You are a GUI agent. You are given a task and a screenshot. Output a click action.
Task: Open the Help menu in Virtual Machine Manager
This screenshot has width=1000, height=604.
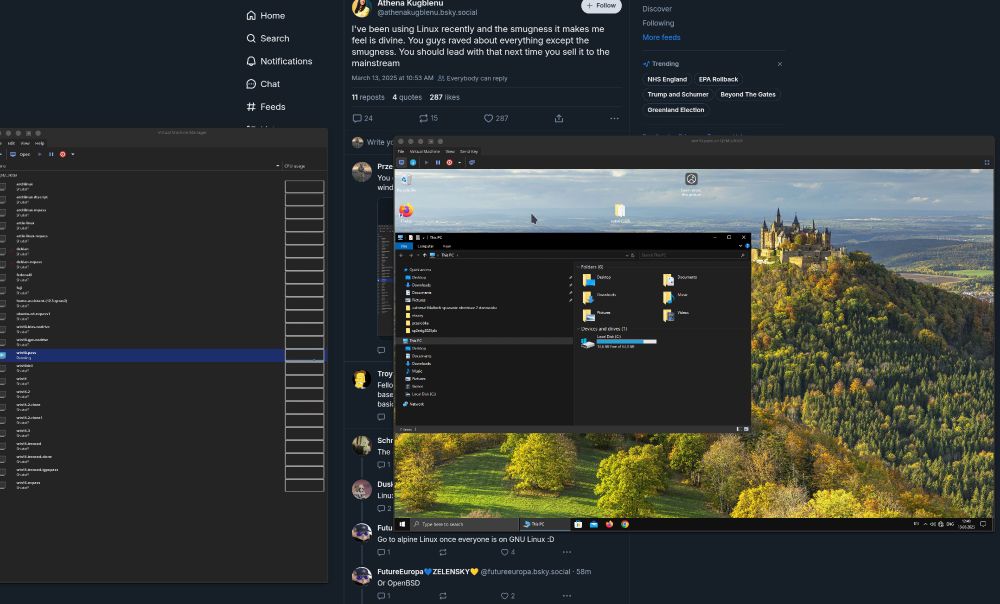click(x=40, y=144)
